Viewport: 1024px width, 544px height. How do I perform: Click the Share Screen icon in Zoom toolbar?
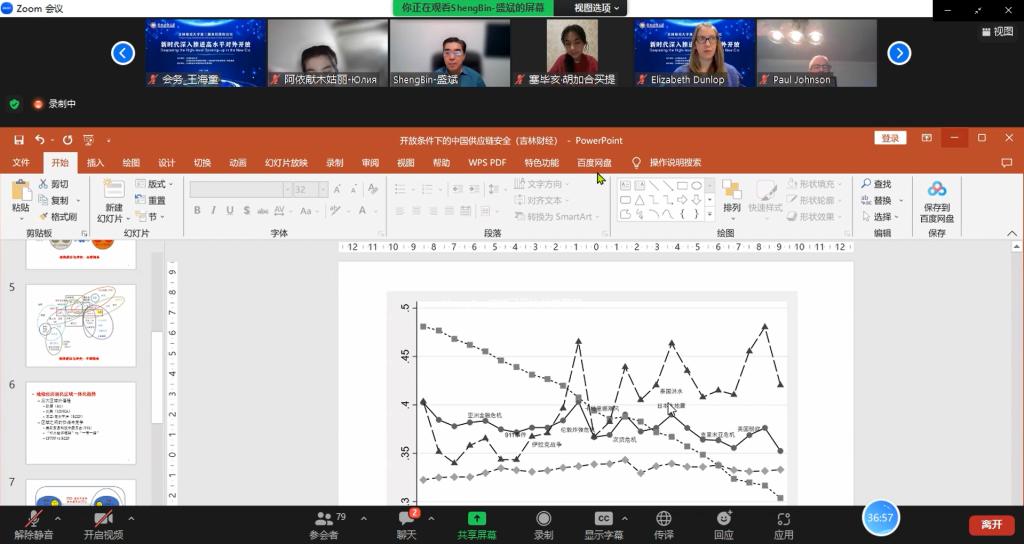click(477, 519)
